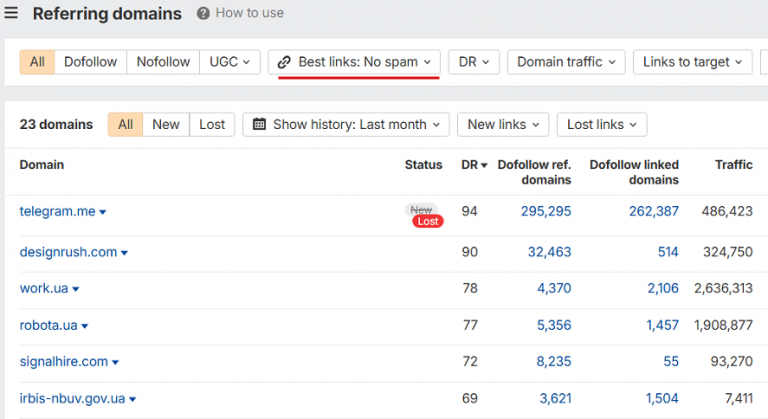Open the New links dropdown
Viewport: 768px width, 419px height.
tap(503, 124)
